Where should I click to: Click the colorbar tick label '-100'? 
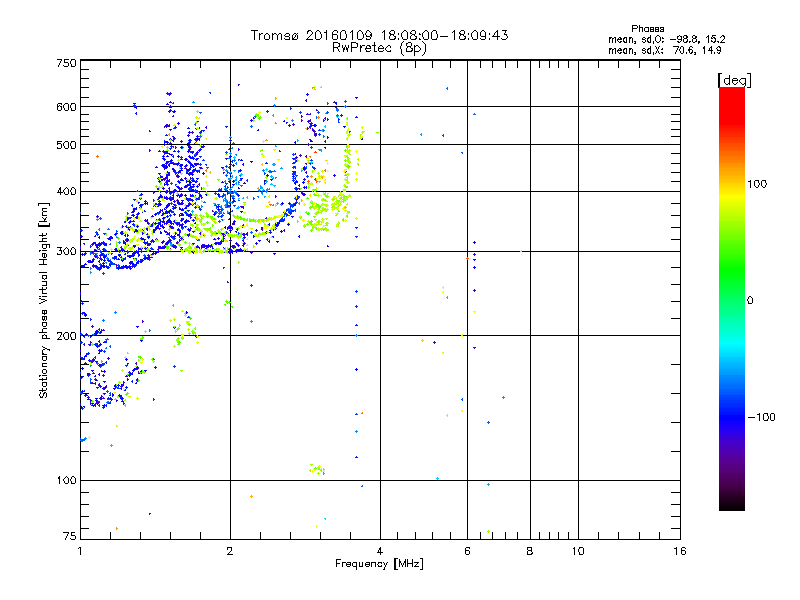coord(762,417)
